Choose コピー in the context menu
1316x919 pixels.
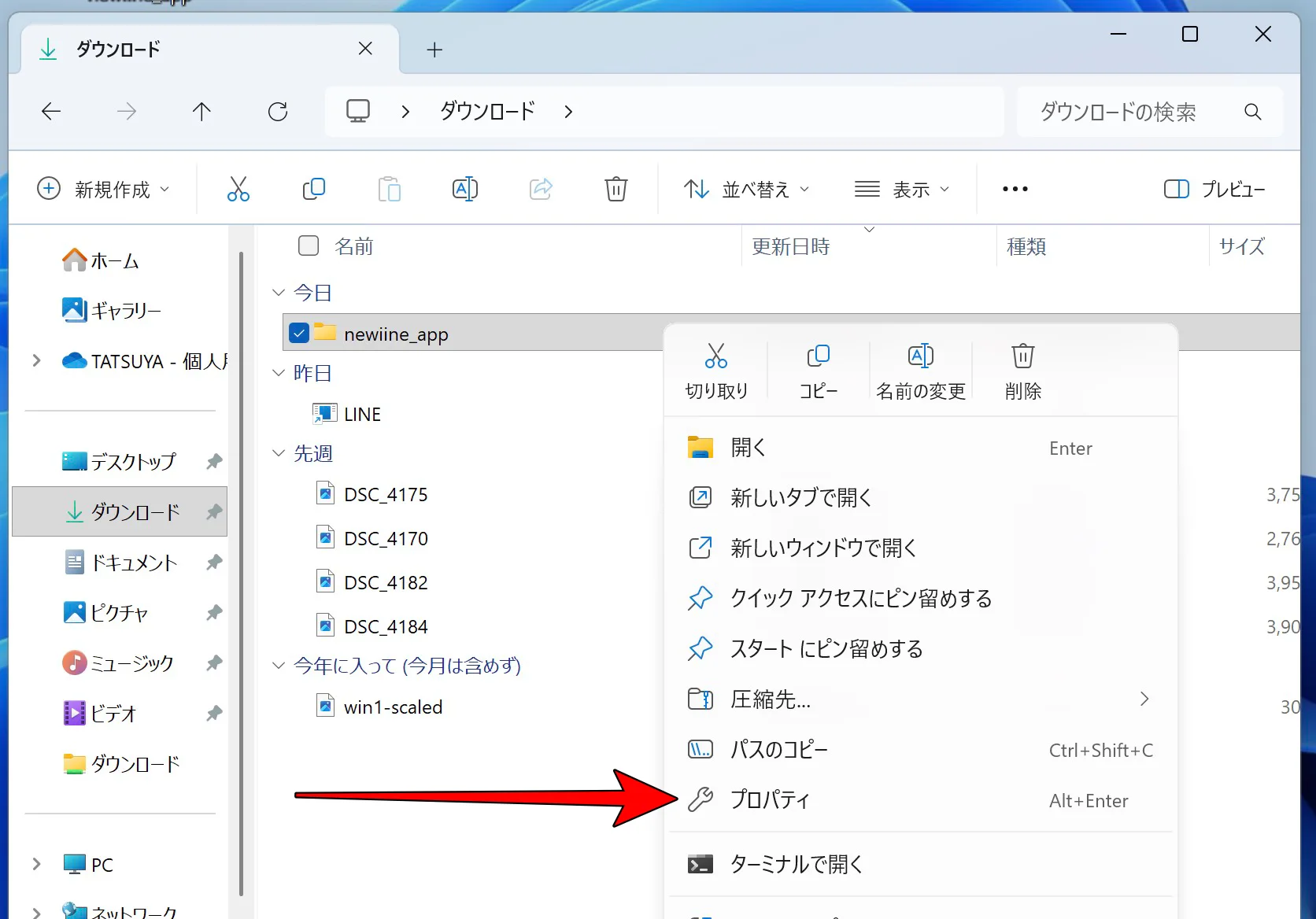819,371
